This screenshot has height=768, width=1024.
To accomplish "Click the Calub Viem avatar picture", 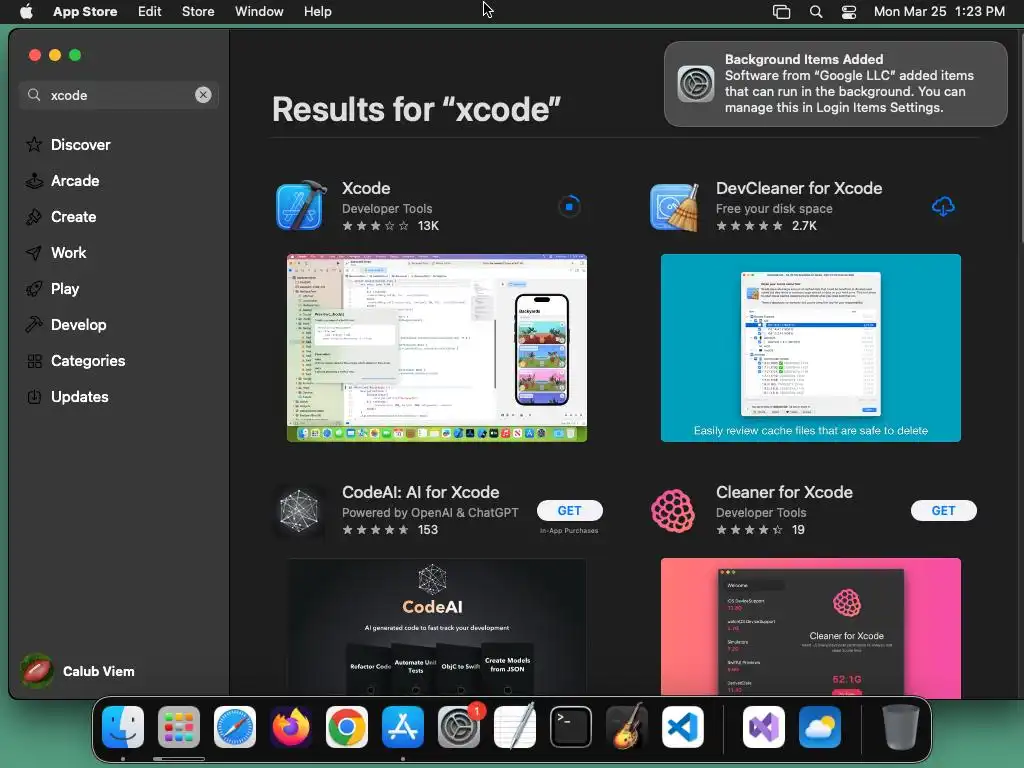I will click(37, 671).
